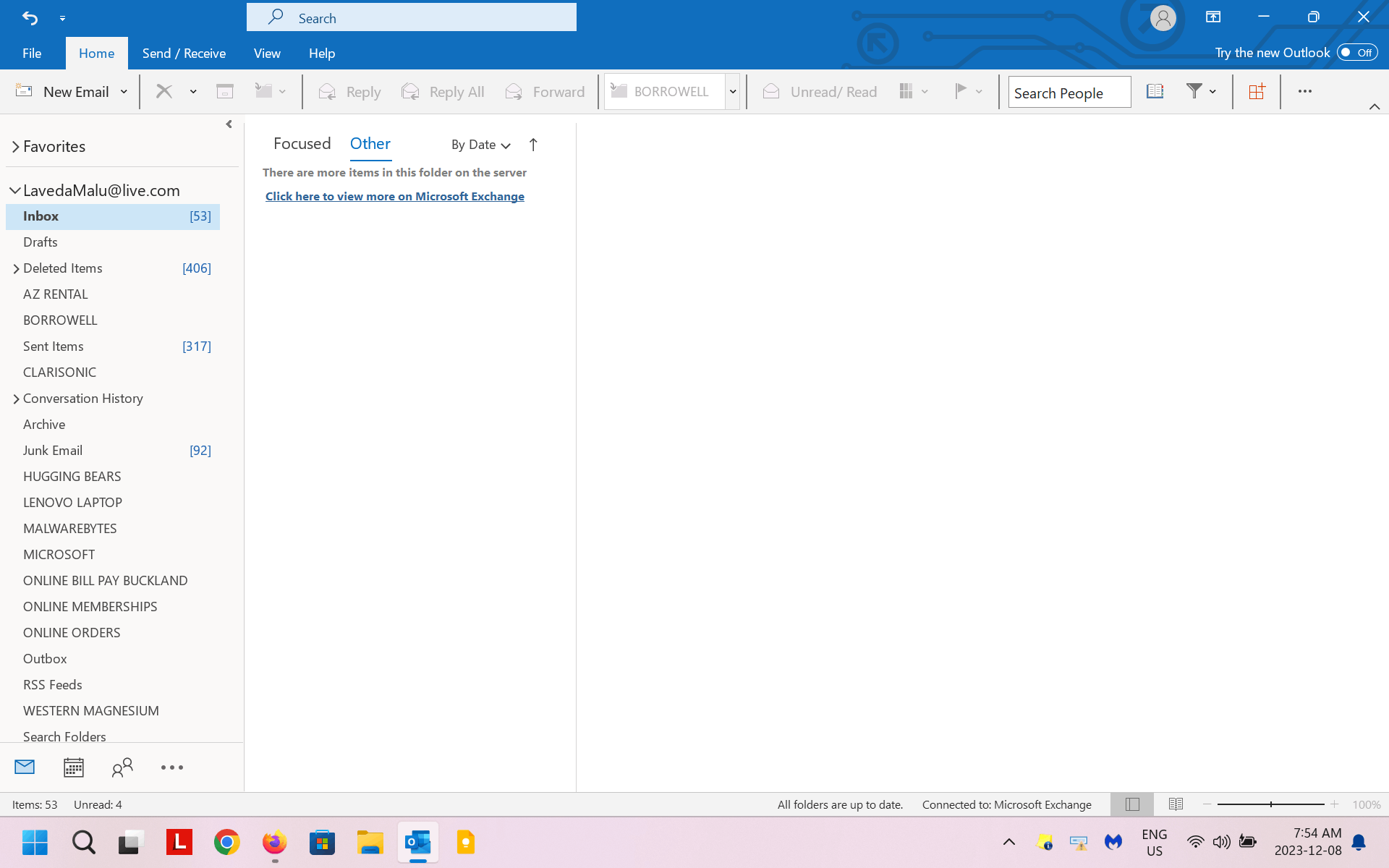Open the ribbon overflow three-dots menu
Viewport: 1389px width, 868px height.
(1305, 91)
